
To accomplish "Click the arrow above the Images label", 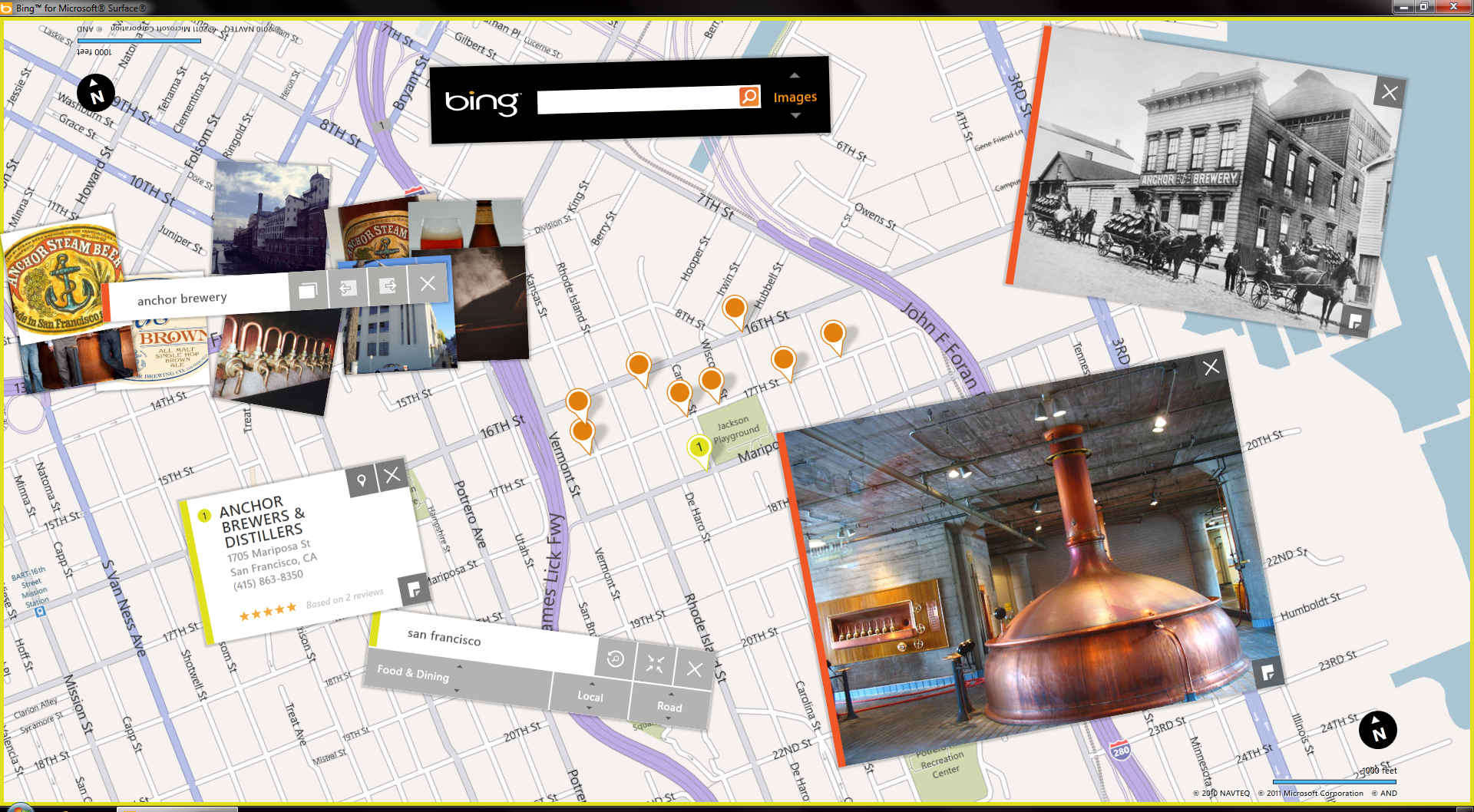I will tap(795, 75).
